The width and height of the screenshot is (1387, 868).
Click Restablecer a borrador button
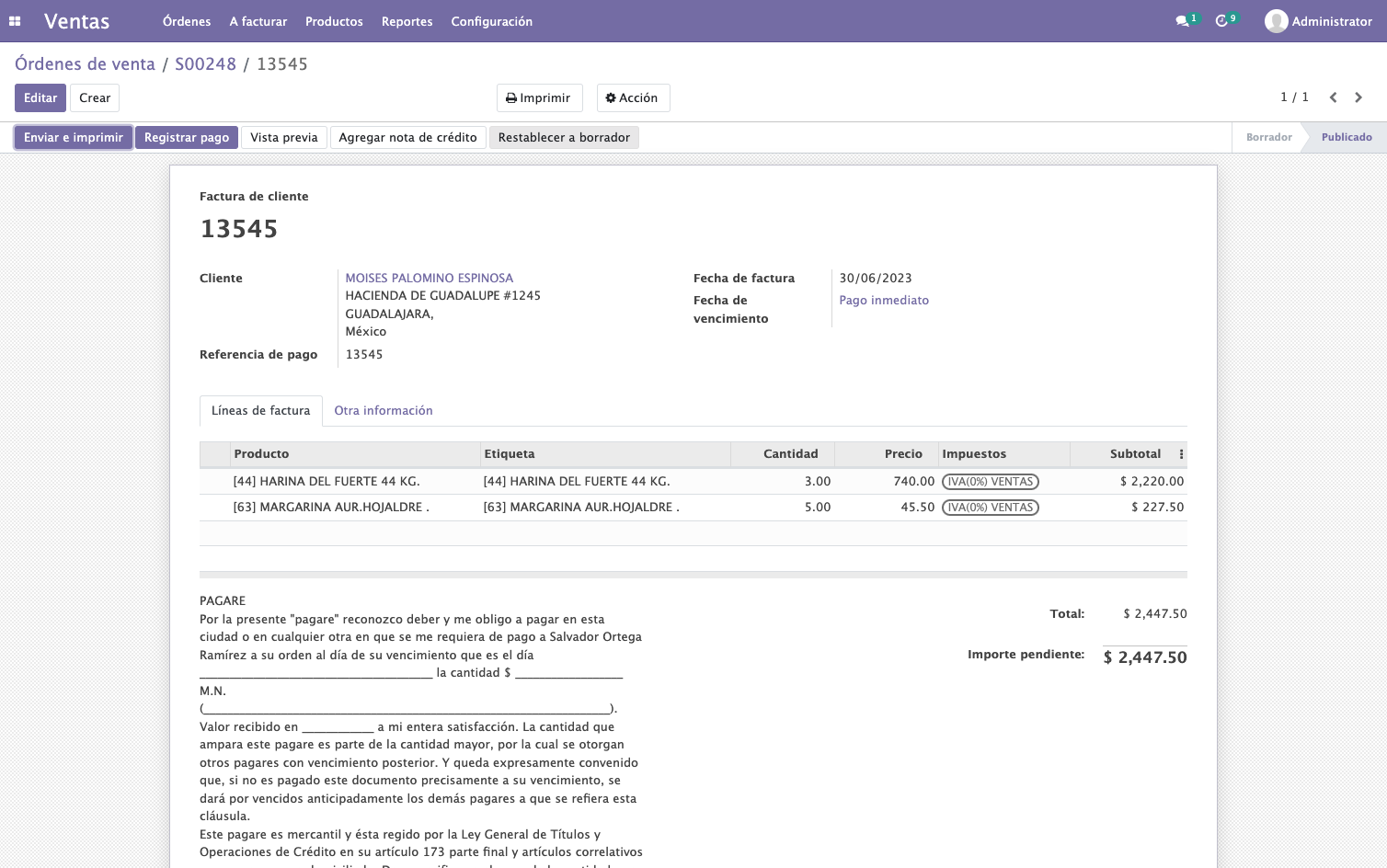(564, 138)
